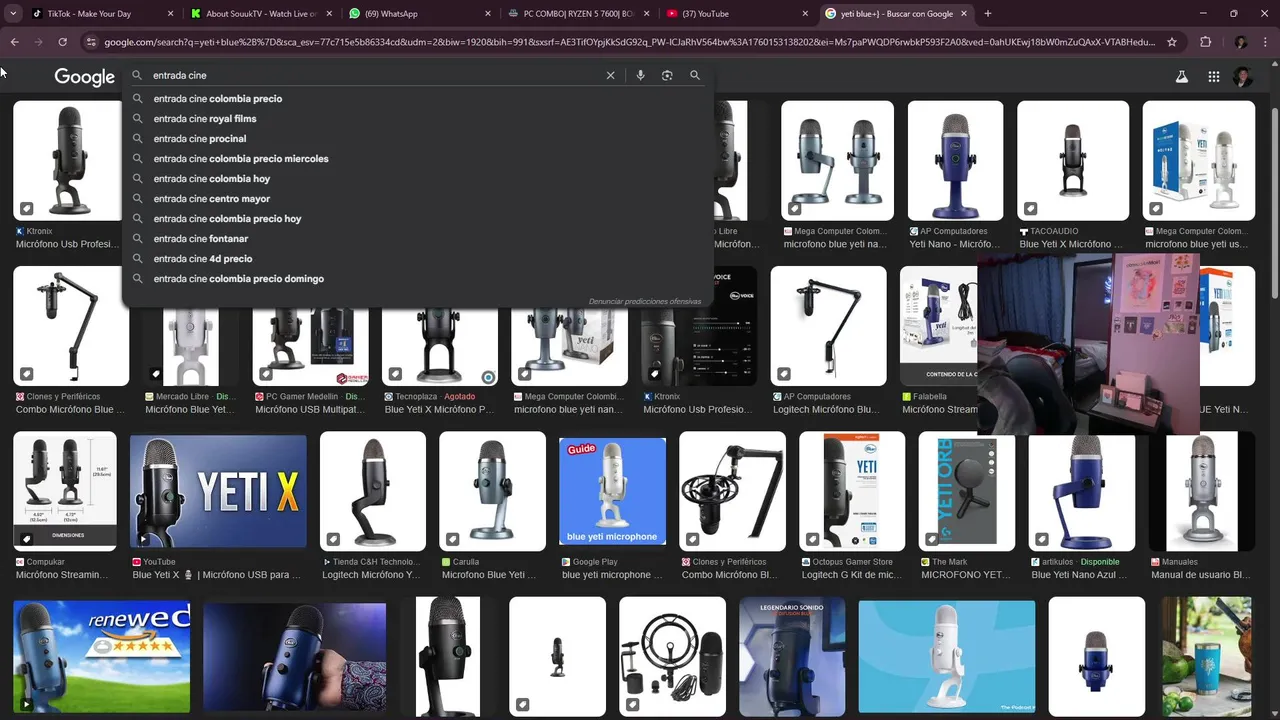
Task: Pick 'entrada cine colombia hoy' suggestion
Action: tap(212, 179)
